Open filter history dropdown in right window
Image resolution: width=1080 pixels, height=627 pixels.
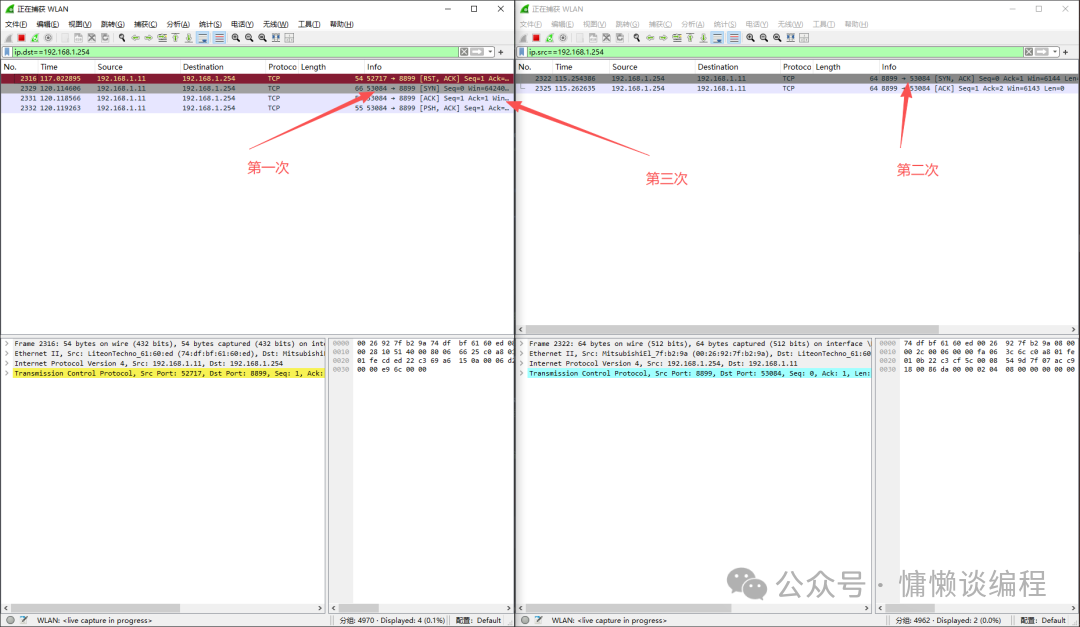pos(1055,52)
